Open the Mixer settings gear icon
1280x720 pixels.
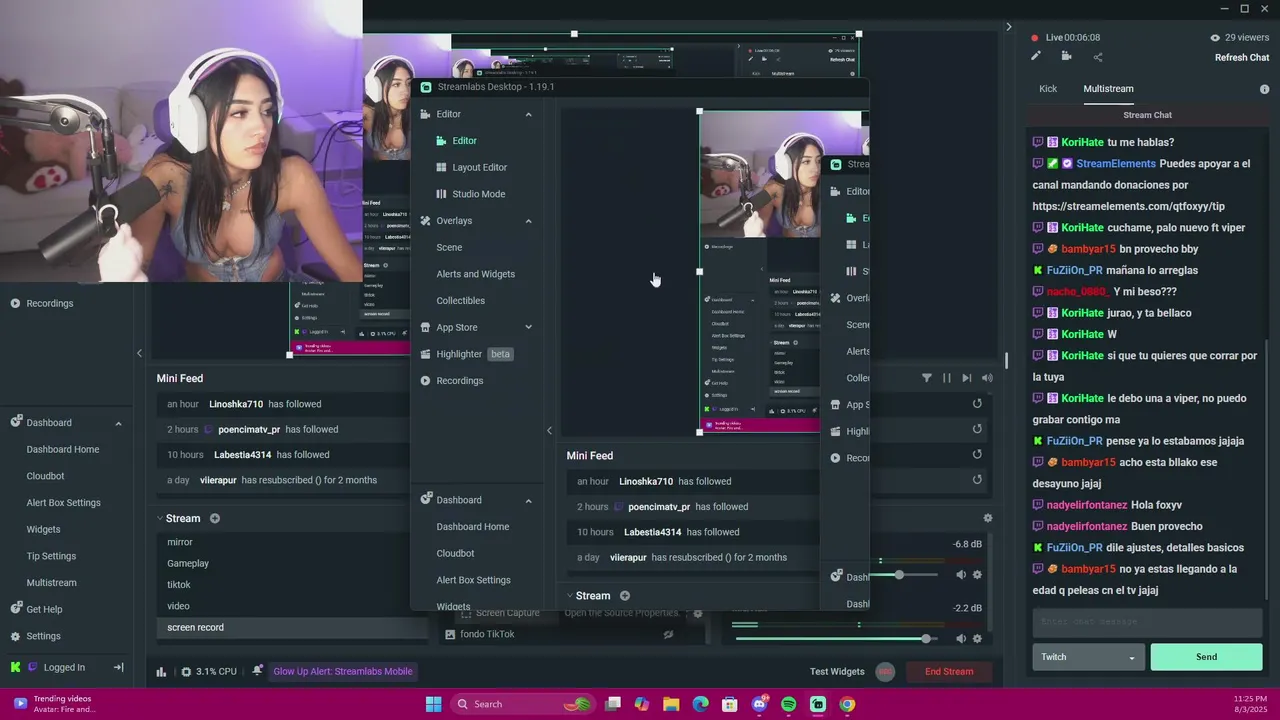[988, 518]
